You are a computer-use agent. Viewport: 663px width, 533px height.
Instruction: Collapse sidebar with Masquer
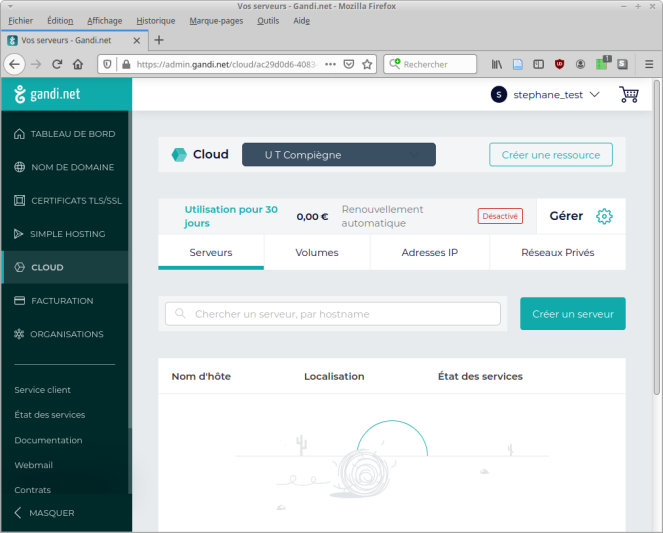click(x=44, y=513)
